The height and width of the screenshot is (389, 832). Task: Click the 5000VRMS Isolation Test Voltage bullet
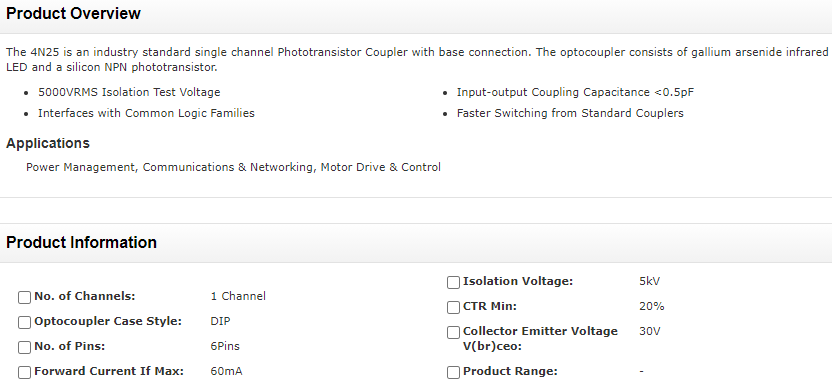pyautogui.click(x=129, y=92)
